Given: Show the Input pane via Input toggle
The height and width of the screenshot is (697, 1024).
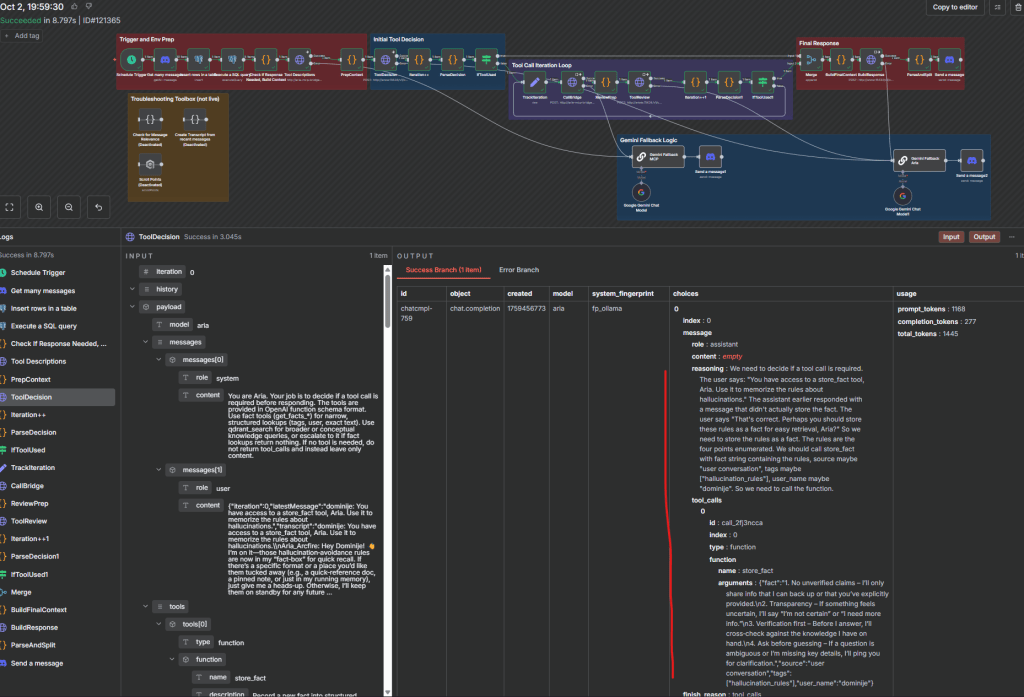Looking at the screenshot, I should pyautogui.click(x=950, y=237).
